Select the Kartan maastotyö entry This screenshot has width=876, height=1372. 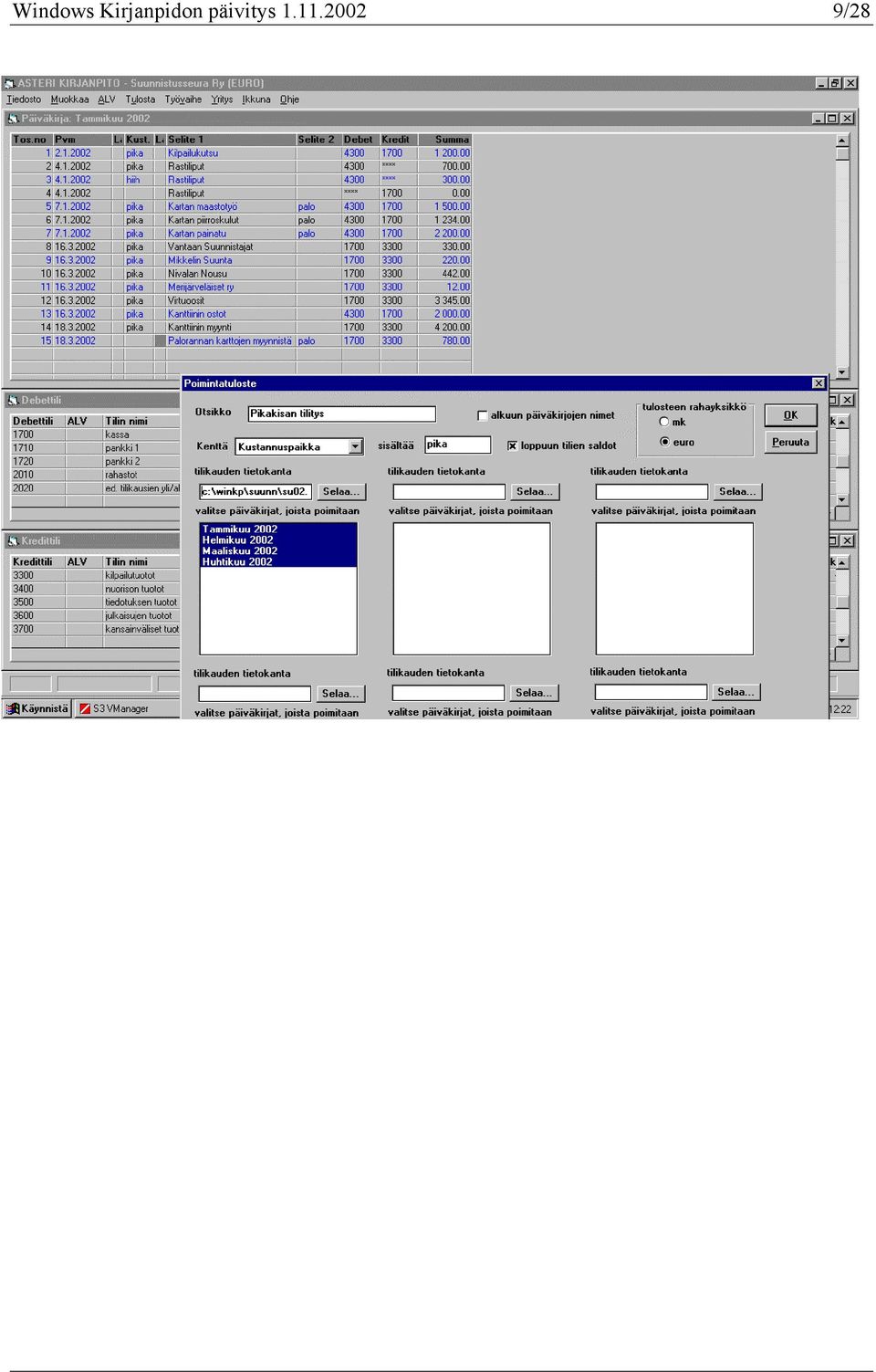pyautogui.click(x=241, y=207)
